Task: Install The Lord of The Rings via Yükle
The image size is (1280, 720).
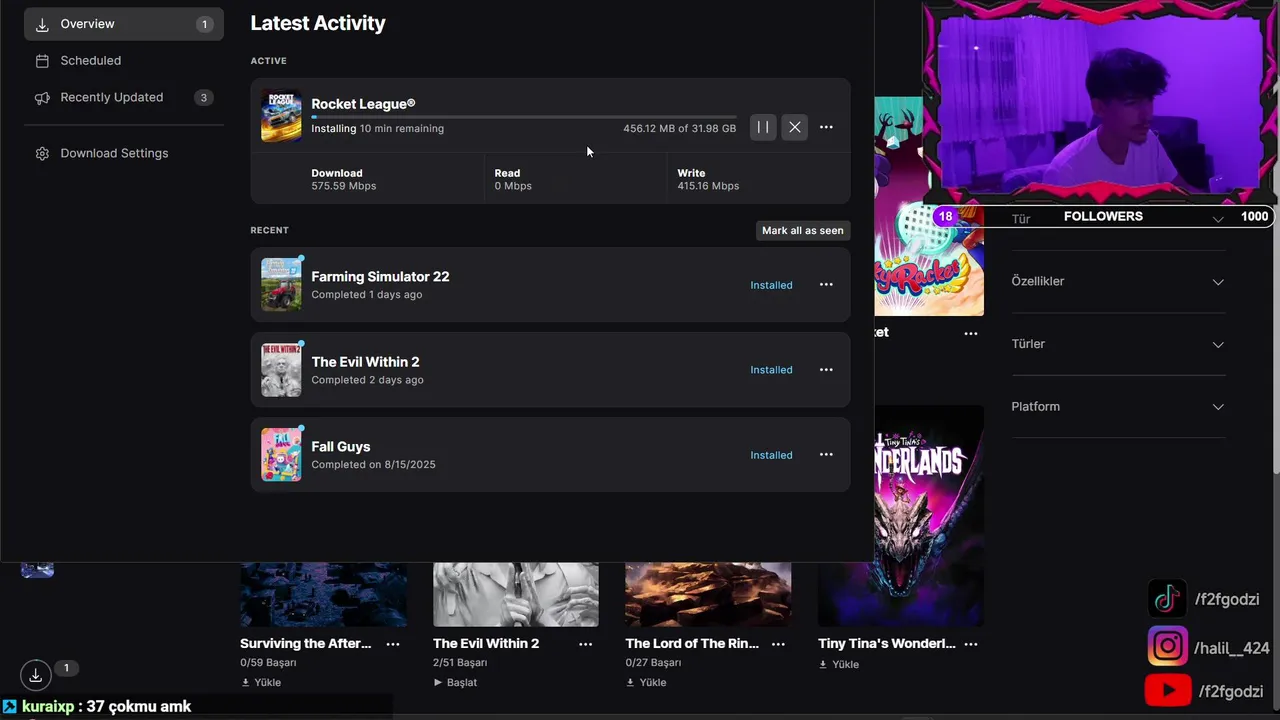Action: pyautogui.click(x=646, y=682)
